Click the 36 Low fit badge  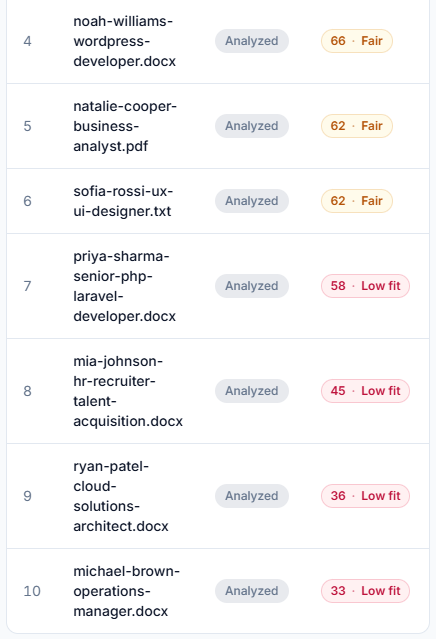[x=365, y=496]
